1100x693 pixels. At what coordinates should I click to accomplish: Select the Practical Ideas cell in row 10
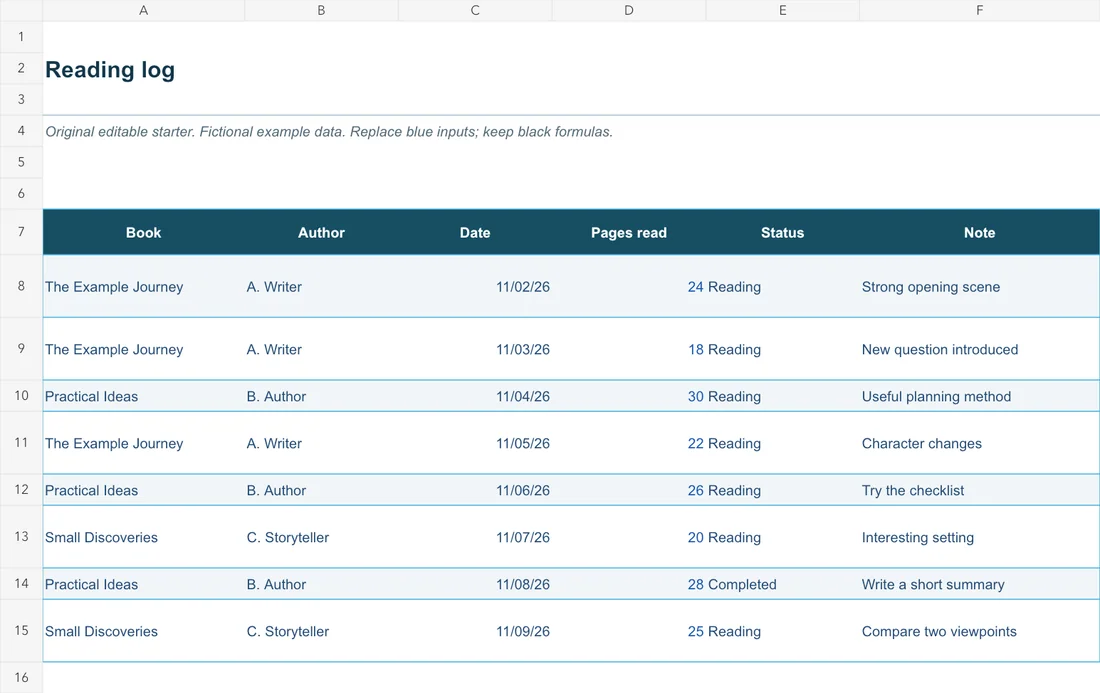(x=143, y=396)
